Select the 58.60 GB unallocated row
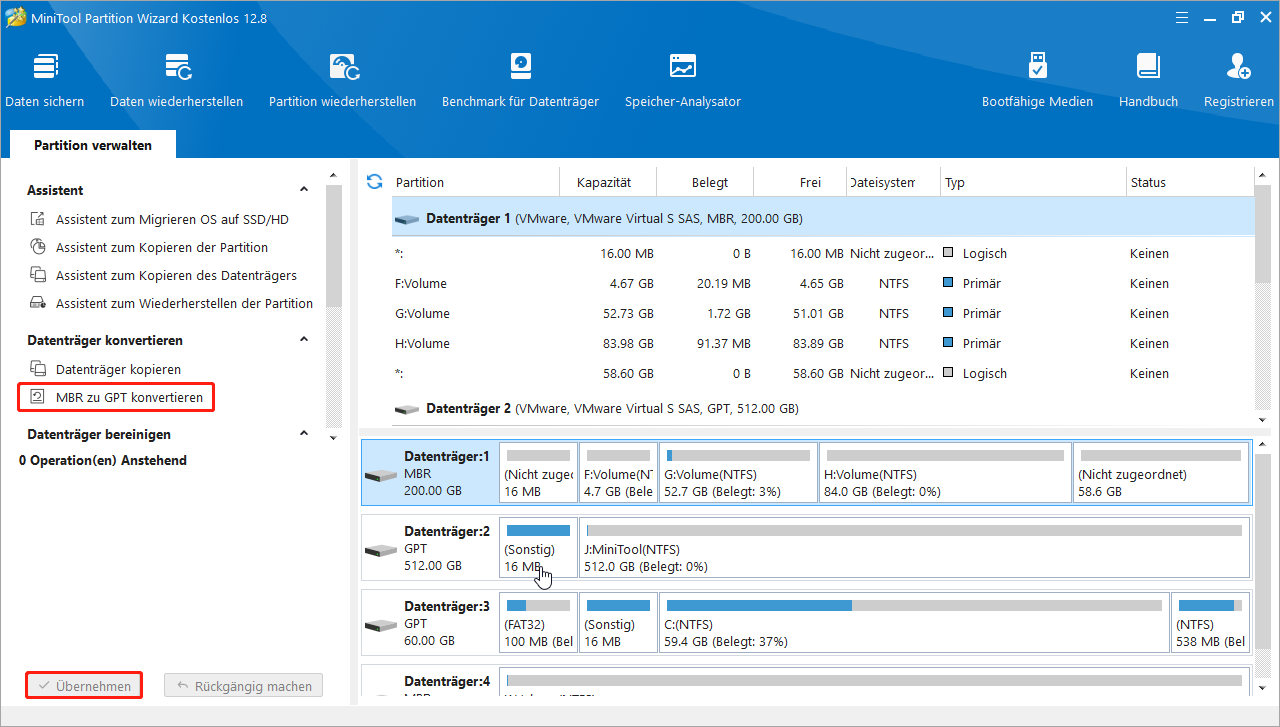The image size is (1280, 727). pyautogui.click(x=822, y=373)
